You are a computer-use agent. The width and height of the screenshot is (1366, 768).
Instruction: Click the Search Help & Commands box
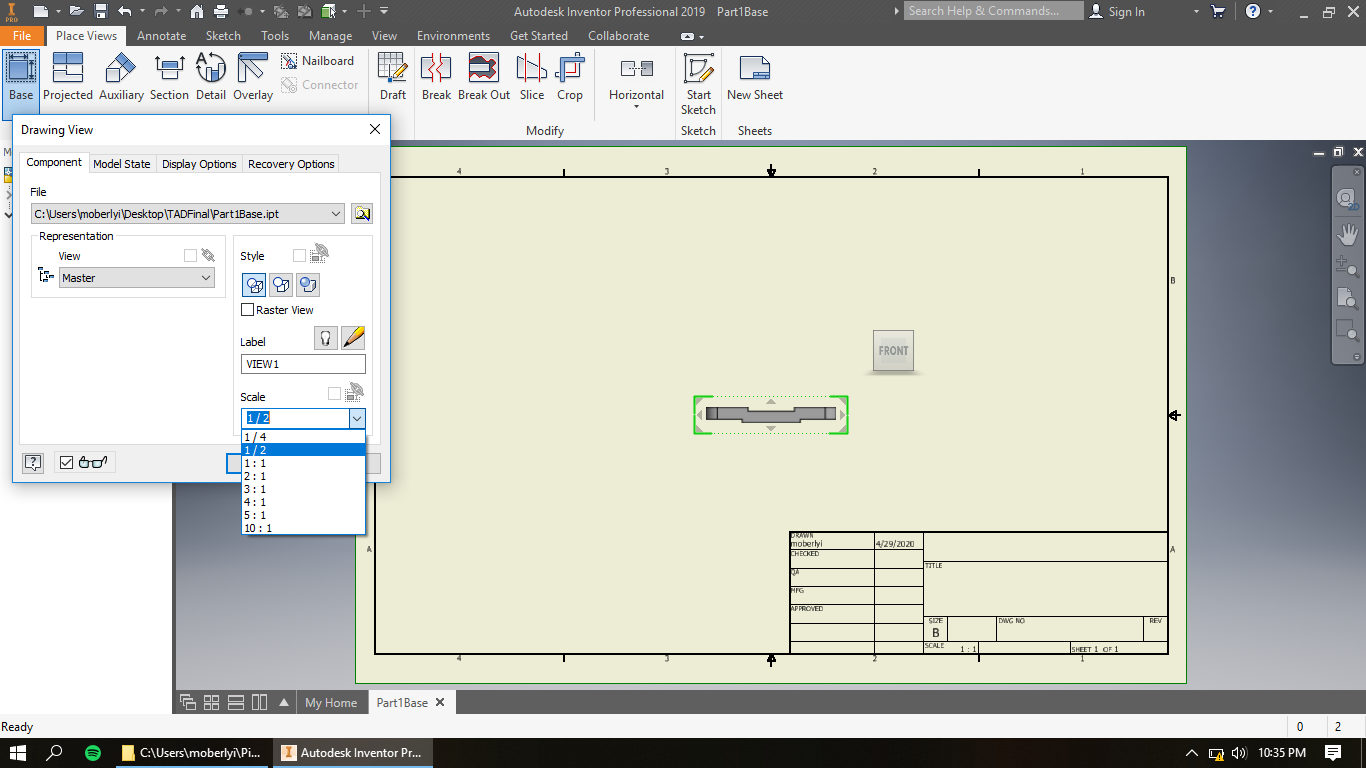[x=994, y=11]
